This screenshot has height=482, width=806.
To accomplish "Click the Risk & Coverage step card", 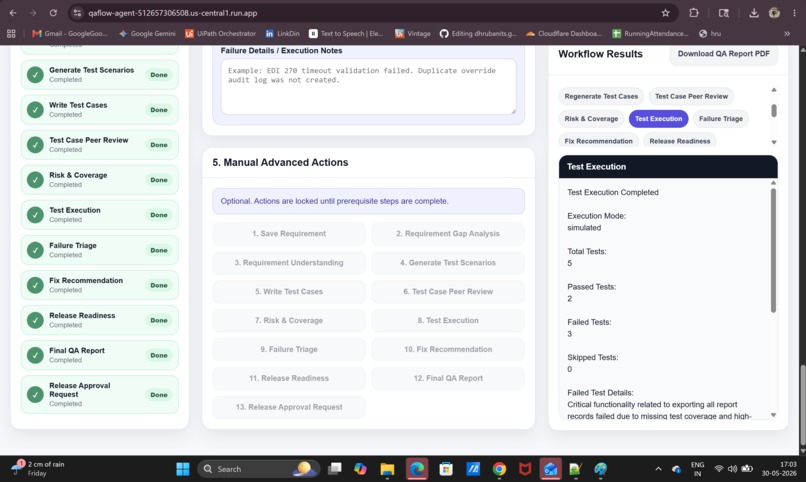I will coord(100,180).
